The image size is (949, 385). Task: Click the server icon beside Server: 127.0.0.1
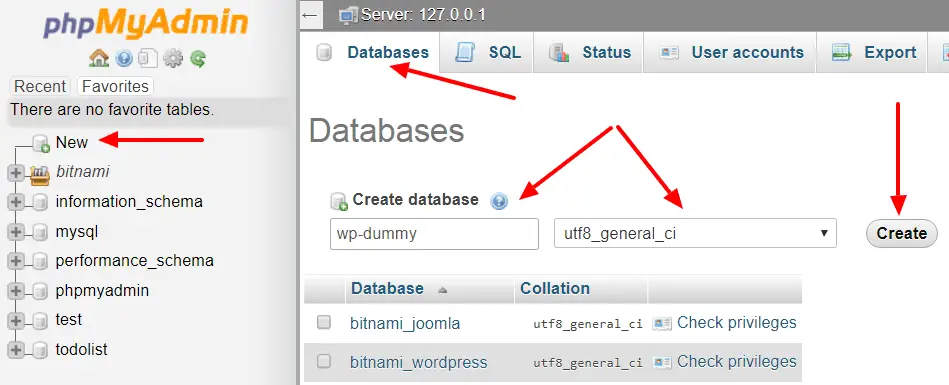pos(348,15)
